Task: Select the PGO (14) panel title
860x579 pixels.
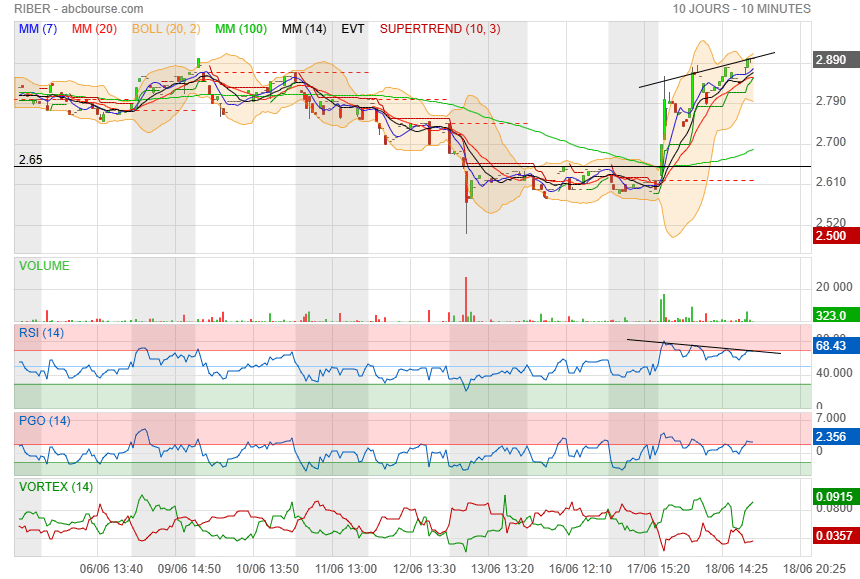Action: [x=43, y=421]
